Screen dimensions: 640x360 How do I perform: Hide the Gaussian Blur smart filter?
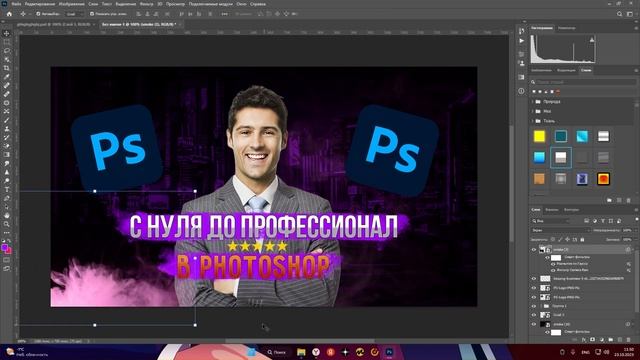tap(553, 264)
